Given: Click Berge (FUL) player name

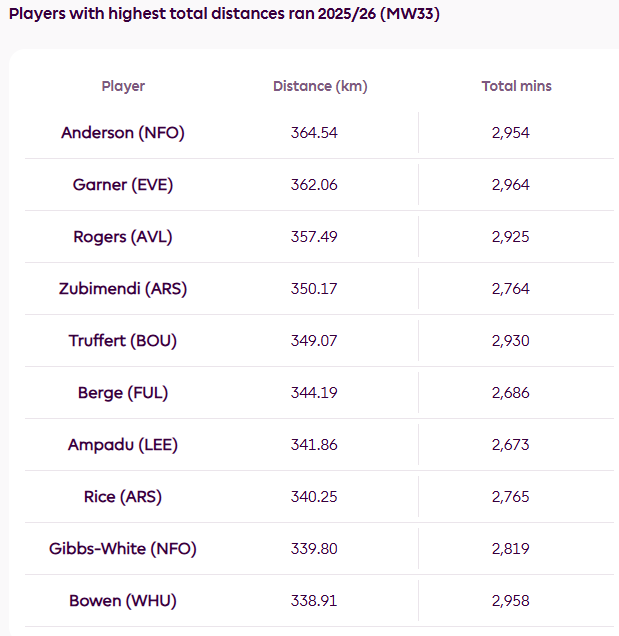Looking at the screenshot, I should [x=123, y=393].
